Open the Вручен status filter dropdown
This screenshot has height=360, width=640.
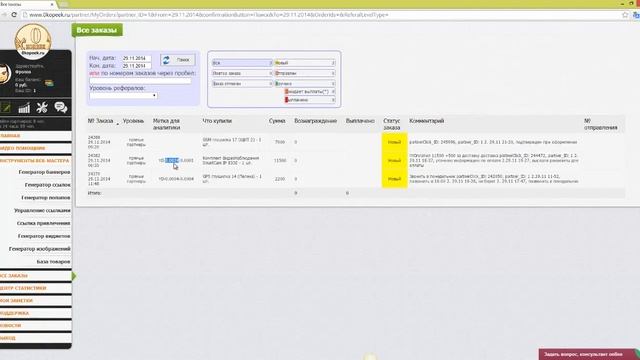(304, 83)
